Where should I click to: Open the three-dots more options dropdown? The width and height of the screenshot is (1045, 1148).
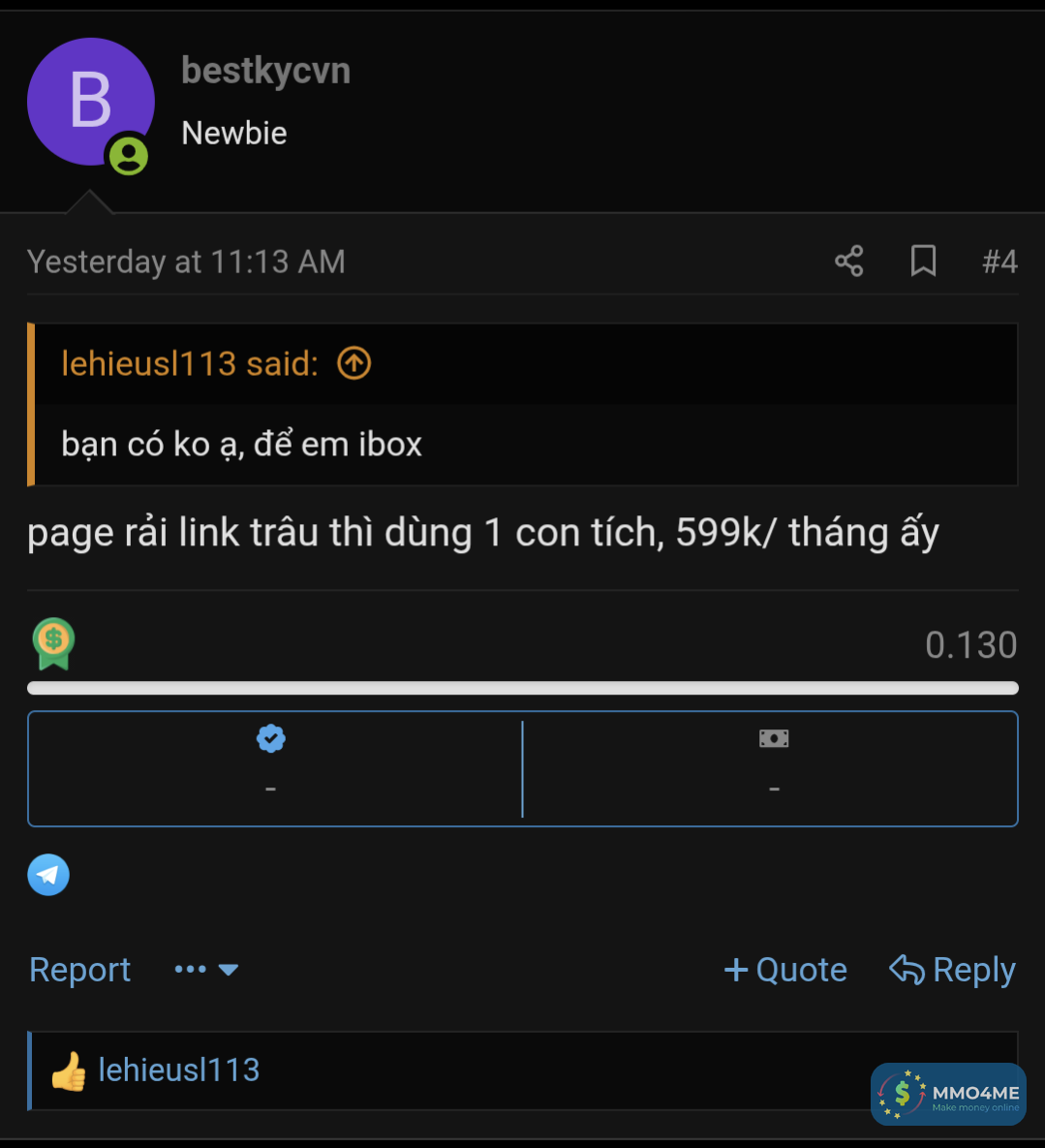205,970
